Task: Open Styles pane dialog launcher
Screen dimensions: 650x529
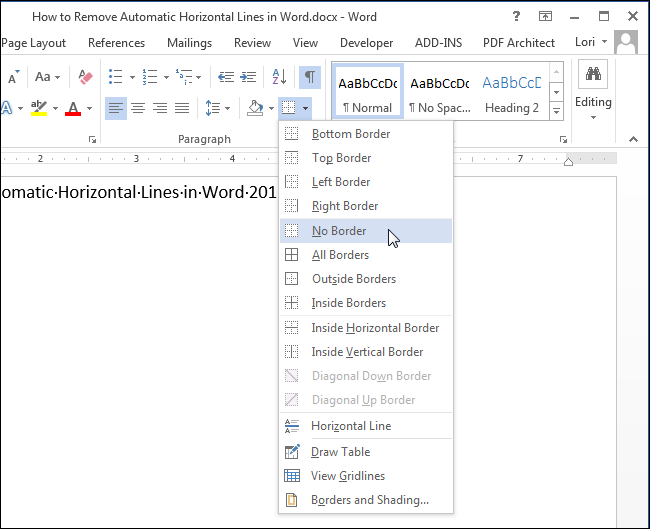Action: pyautogui.click(x=563, y=140)
